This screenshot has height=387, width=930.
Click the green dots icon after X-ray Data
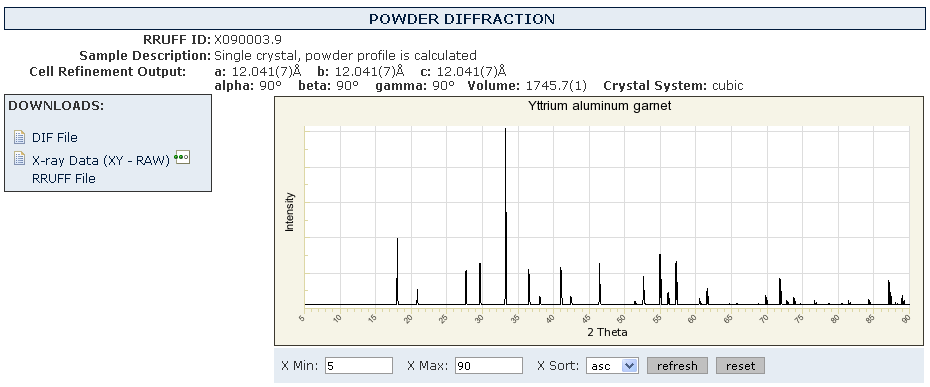[182, 157]
